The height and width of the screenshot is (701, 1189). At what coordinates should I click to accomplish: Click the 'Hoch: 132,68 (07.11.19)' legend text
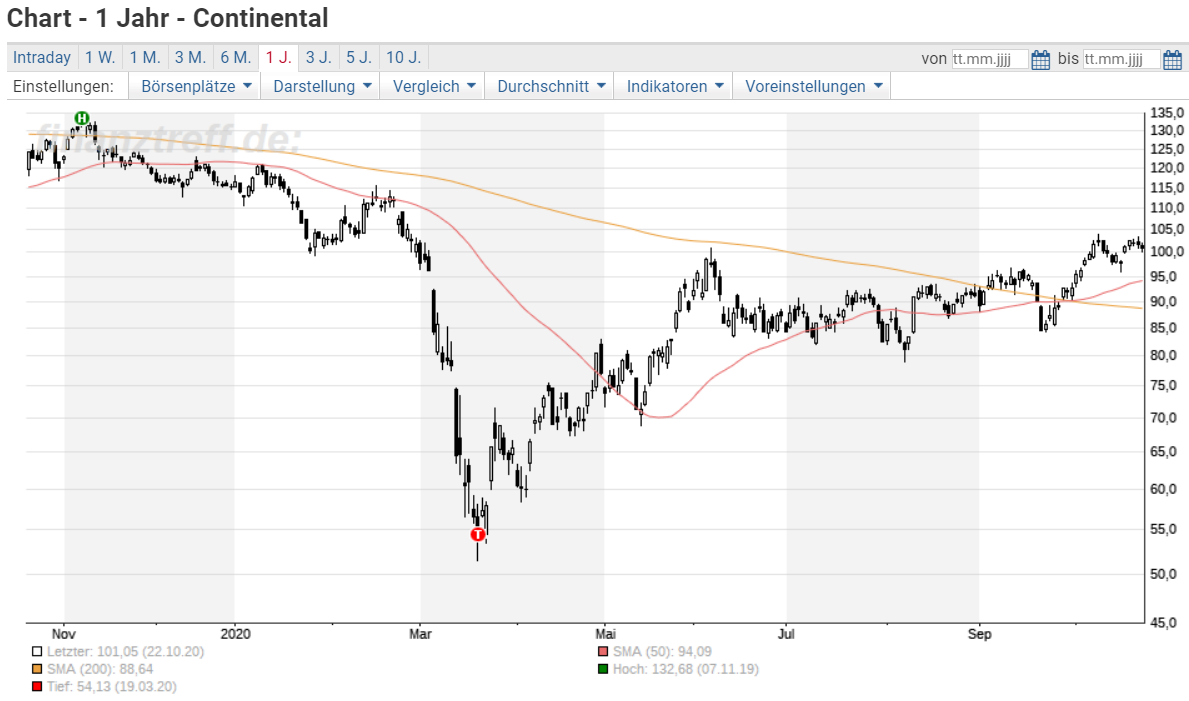685,669
